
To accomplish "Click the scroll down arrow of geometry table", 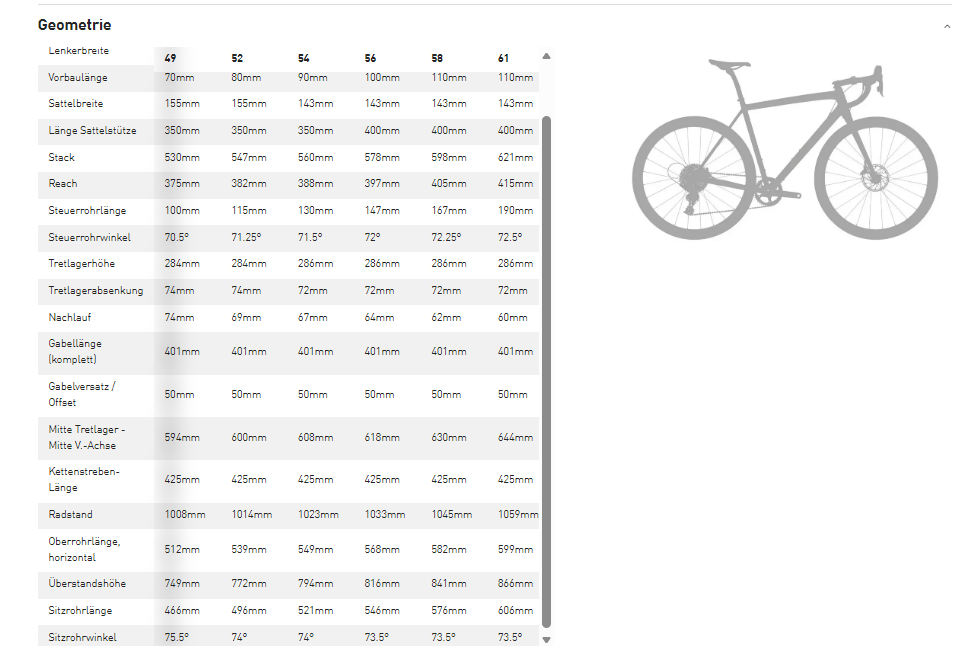I will click(x=546, y=639).
